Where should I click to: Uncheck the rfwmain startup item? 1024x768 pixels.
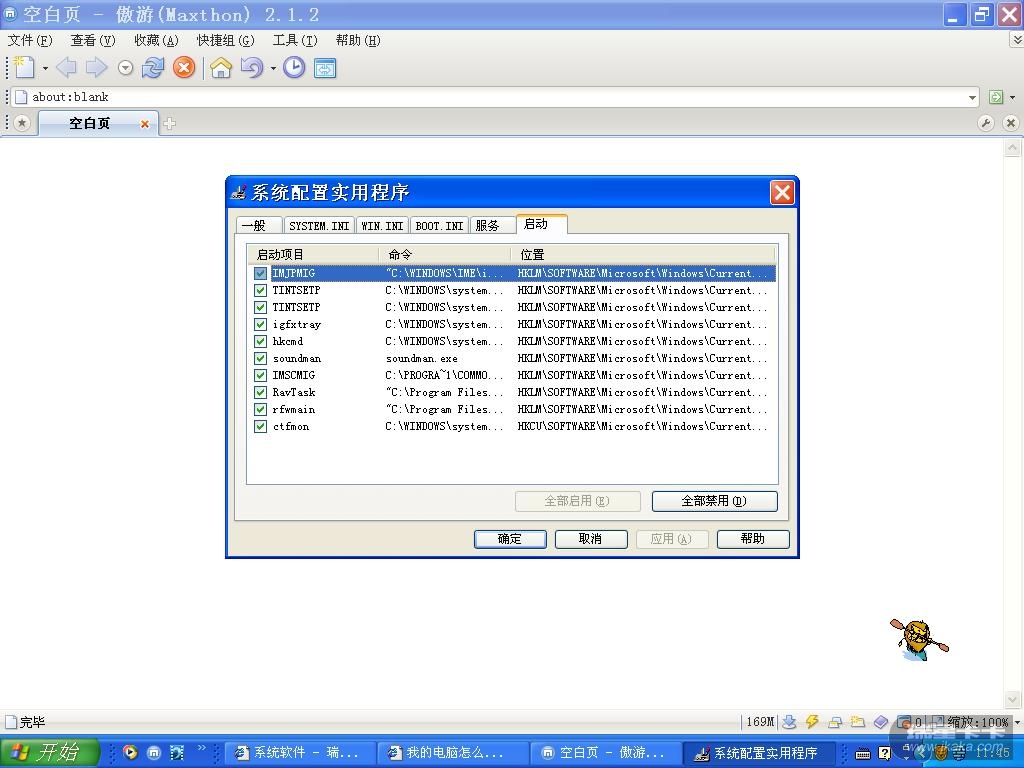pyautogui.click(x=261, y=409)
